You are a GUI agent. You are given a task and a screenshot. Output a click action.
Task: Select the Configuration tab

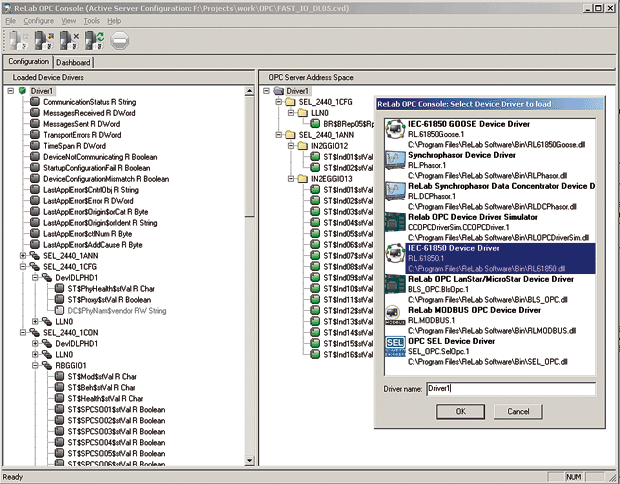[28, 62]
